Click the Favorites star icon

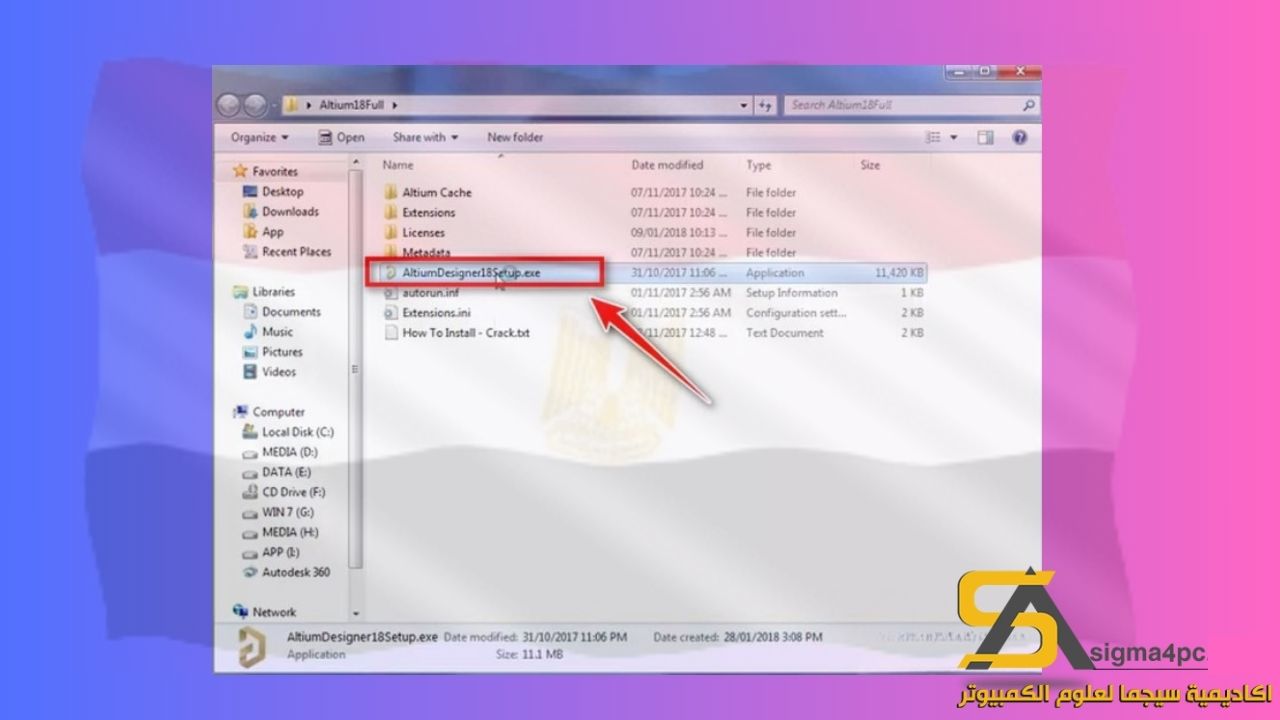(x=240, y=171)
